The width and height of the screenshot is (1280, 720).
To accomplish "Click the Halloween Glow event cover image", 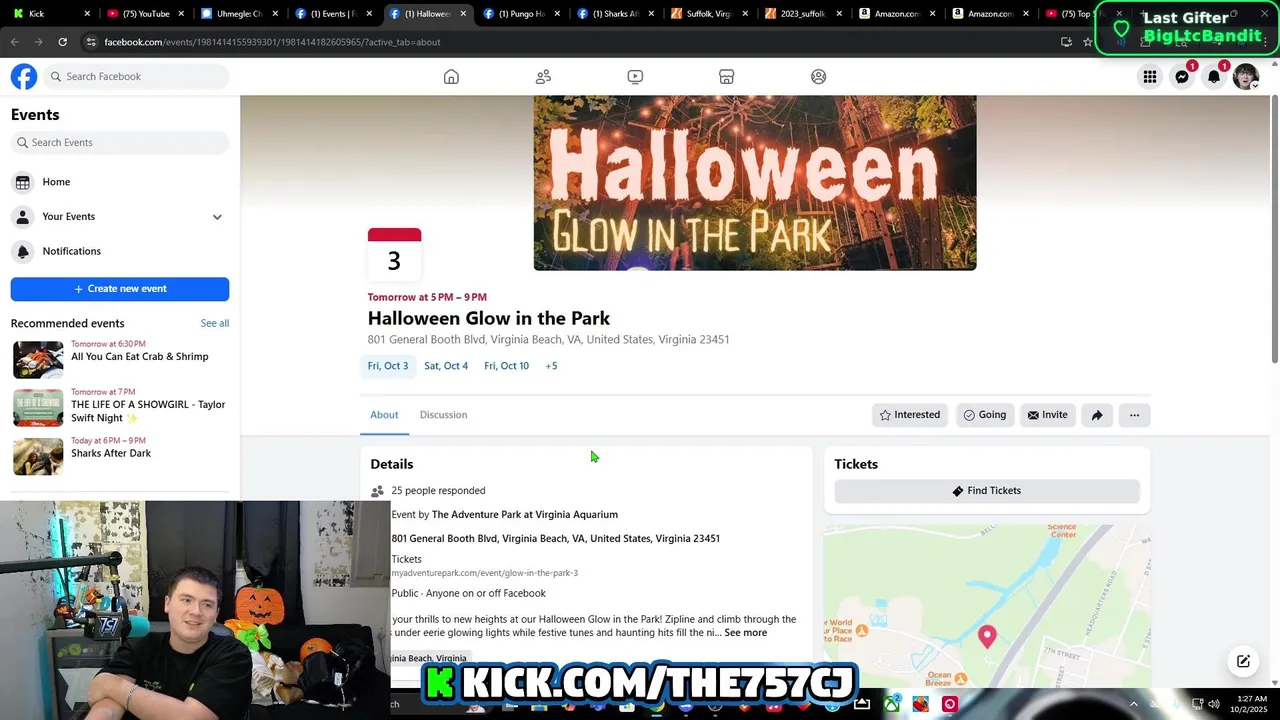I will point(755,183).
